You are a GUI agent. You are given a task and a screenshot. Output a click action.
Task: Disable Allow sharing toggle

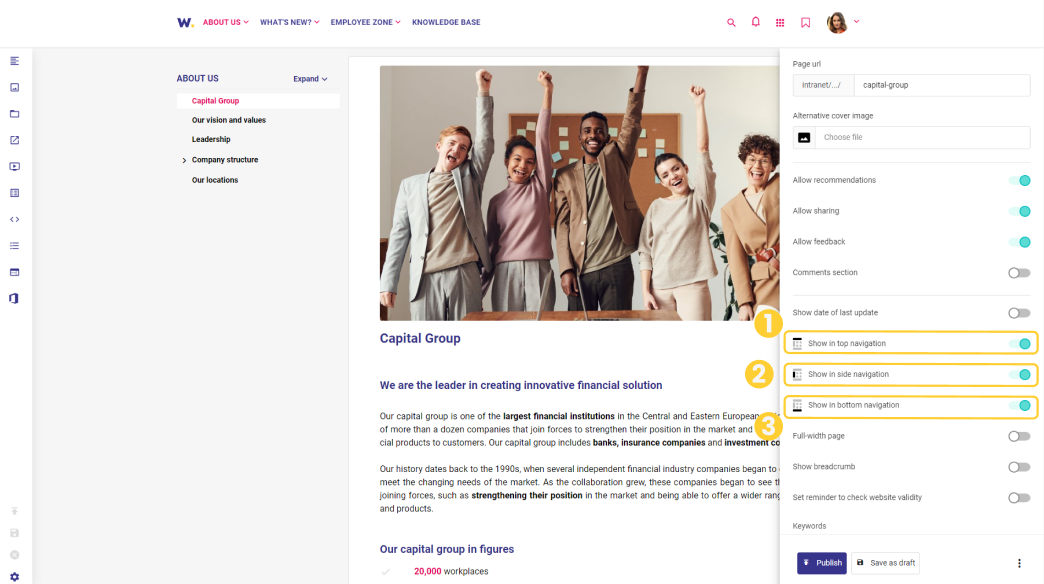point(1019,211)
